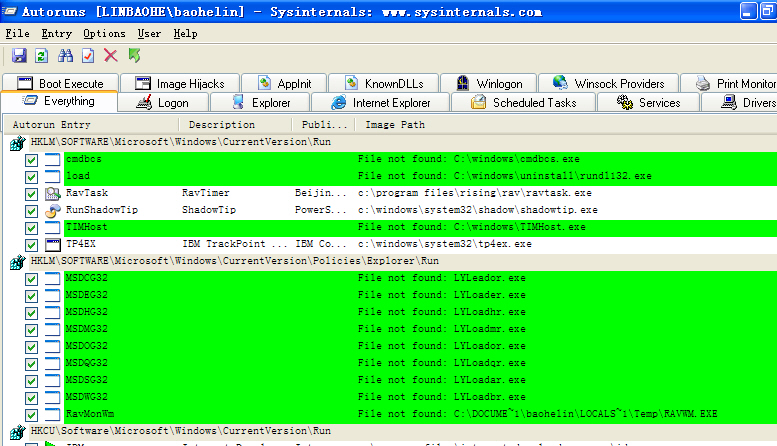Screen dimensions: 777x446
Task: Toggle the TP4EX entry checkbox
Action: click(31, 245)
